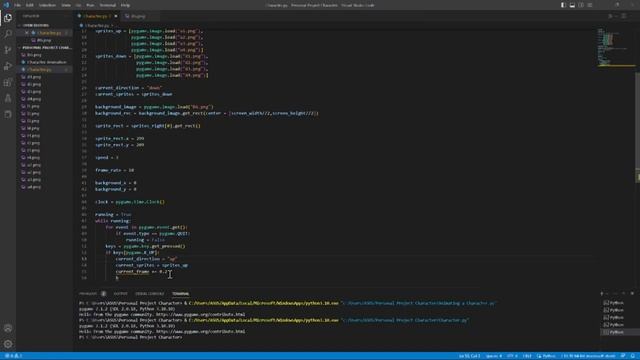Open the Run and Debug view

click(x=8, y=66)
